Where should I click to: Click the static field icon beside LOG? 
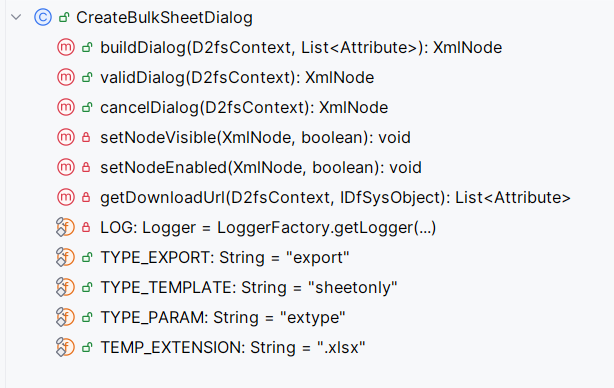65,227
